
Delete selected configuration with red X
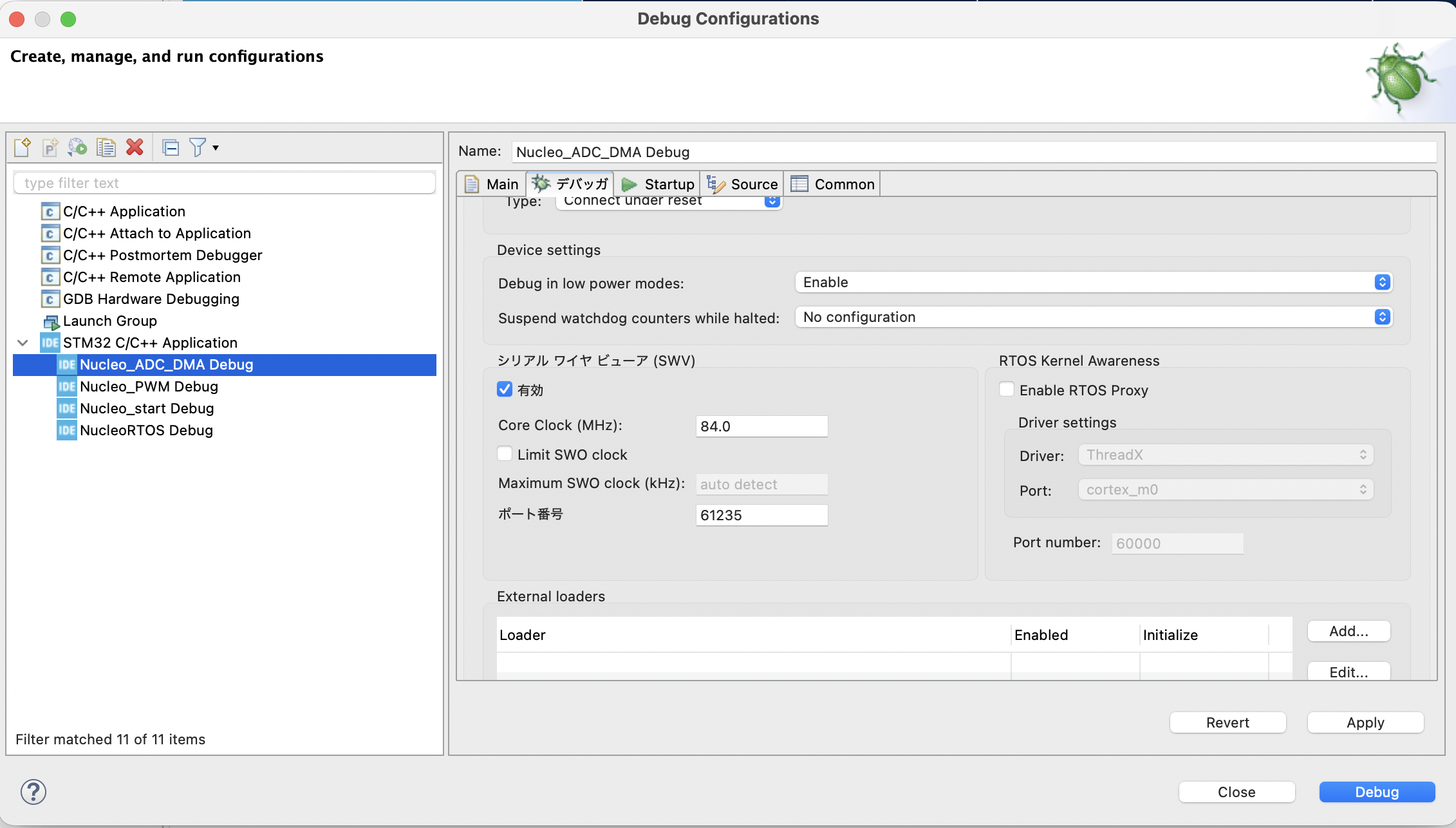click(135, 147)
